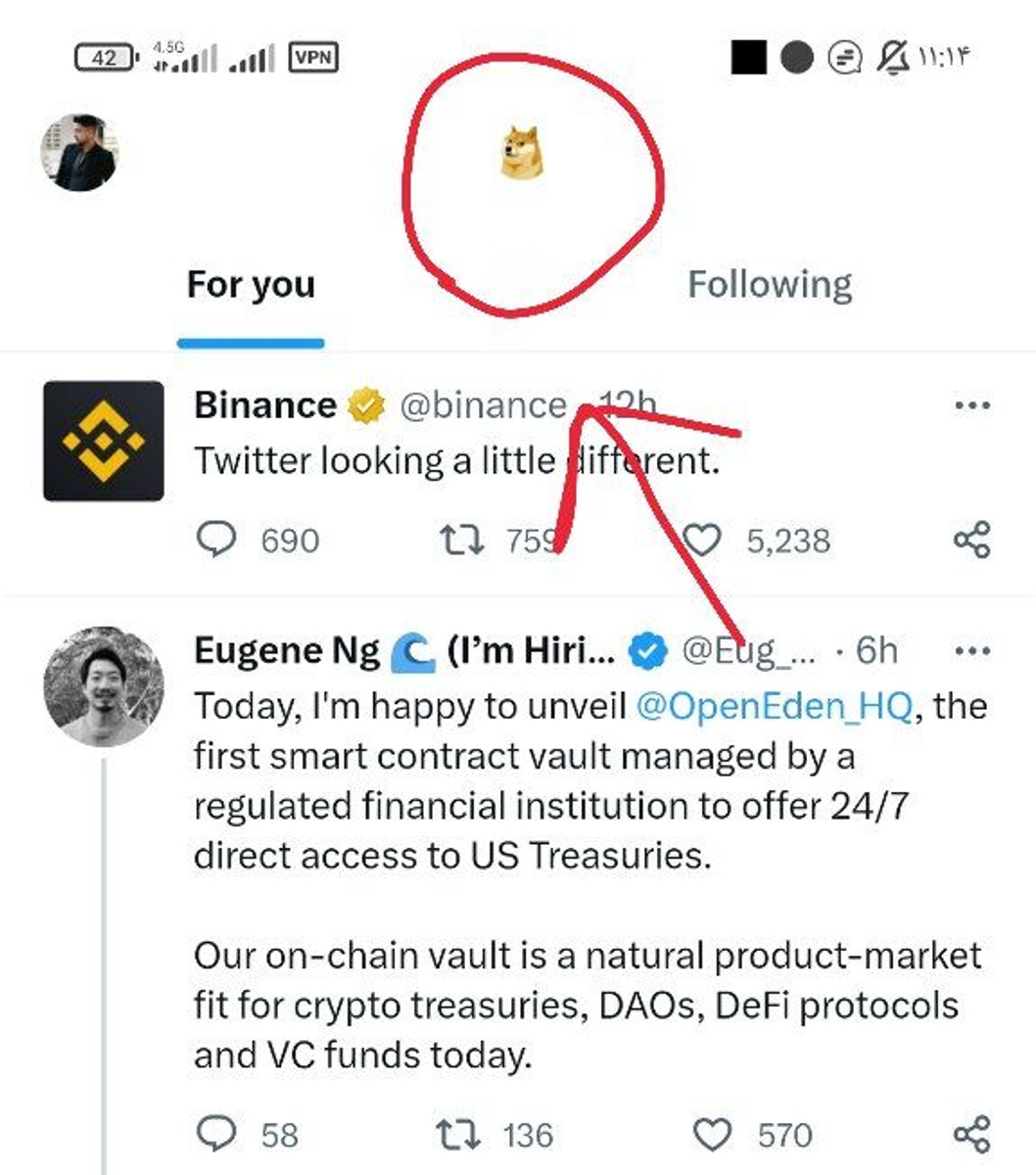View Binance profile avatar

pos(103,441)
